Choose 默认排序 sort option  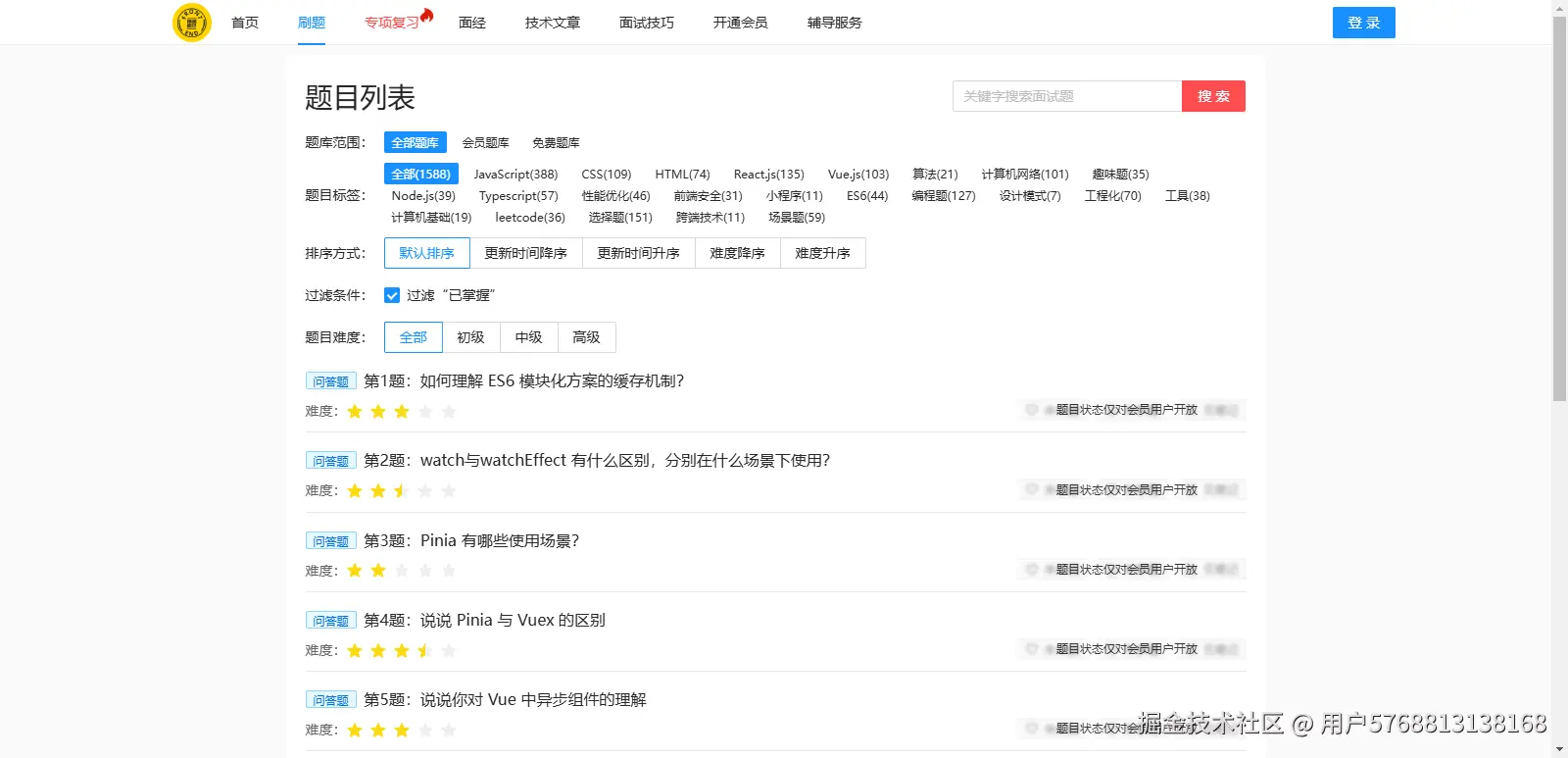coord(427,253)
